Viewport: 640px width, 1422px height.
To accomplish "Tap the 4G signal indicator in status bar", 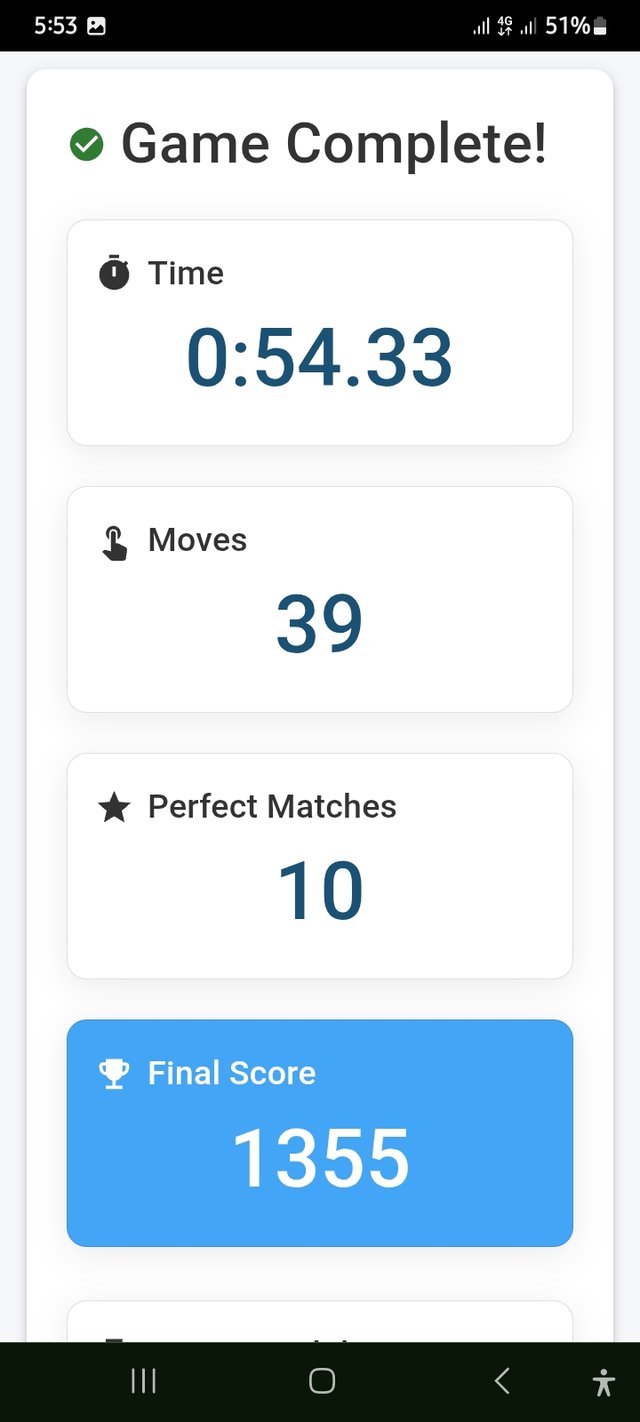I will pos(504,27).
